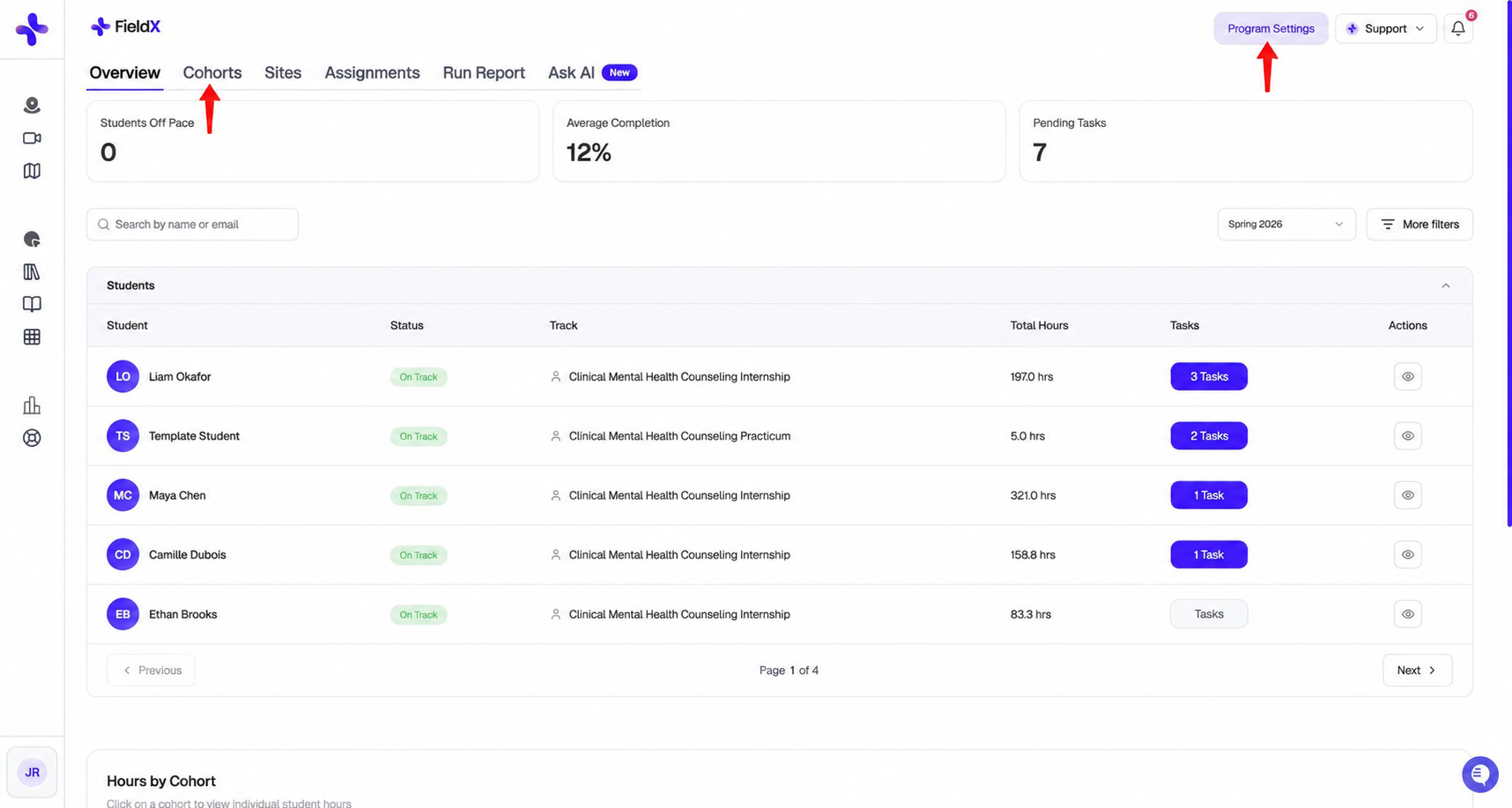Click the Hours by Cohort heading
Image resolution: width=1512 pixels, height=808 pixels.
[161, 781]
